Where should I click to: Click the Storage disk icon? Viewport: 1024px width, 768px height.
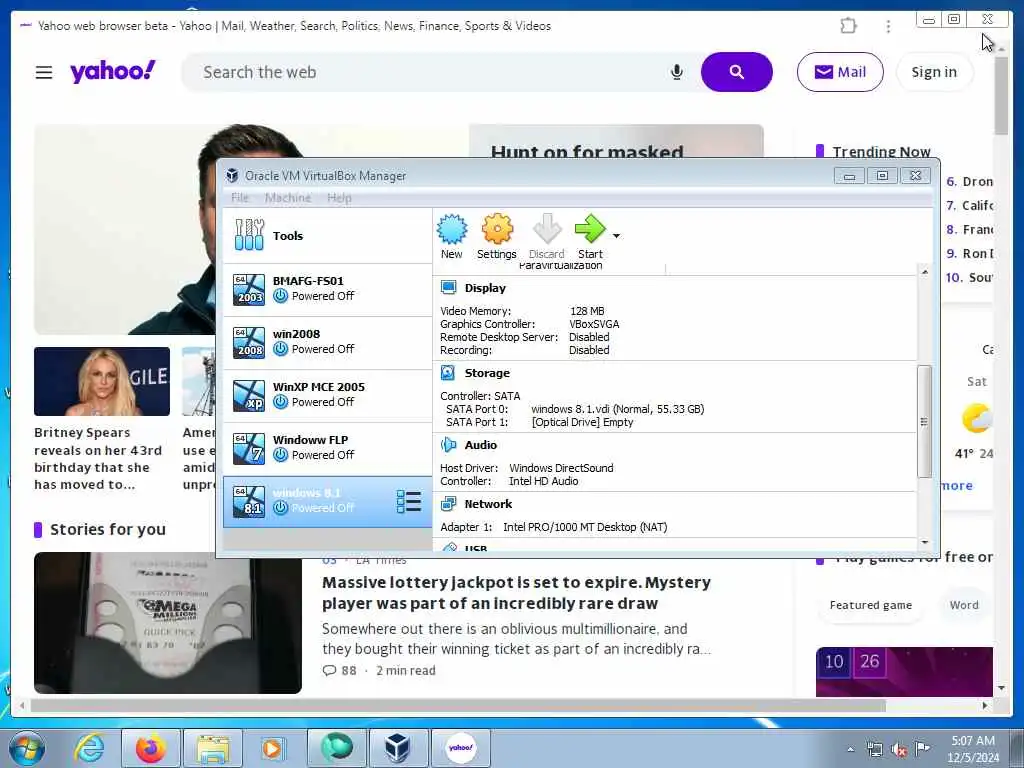pyautogui.click(x=449, y=372)
